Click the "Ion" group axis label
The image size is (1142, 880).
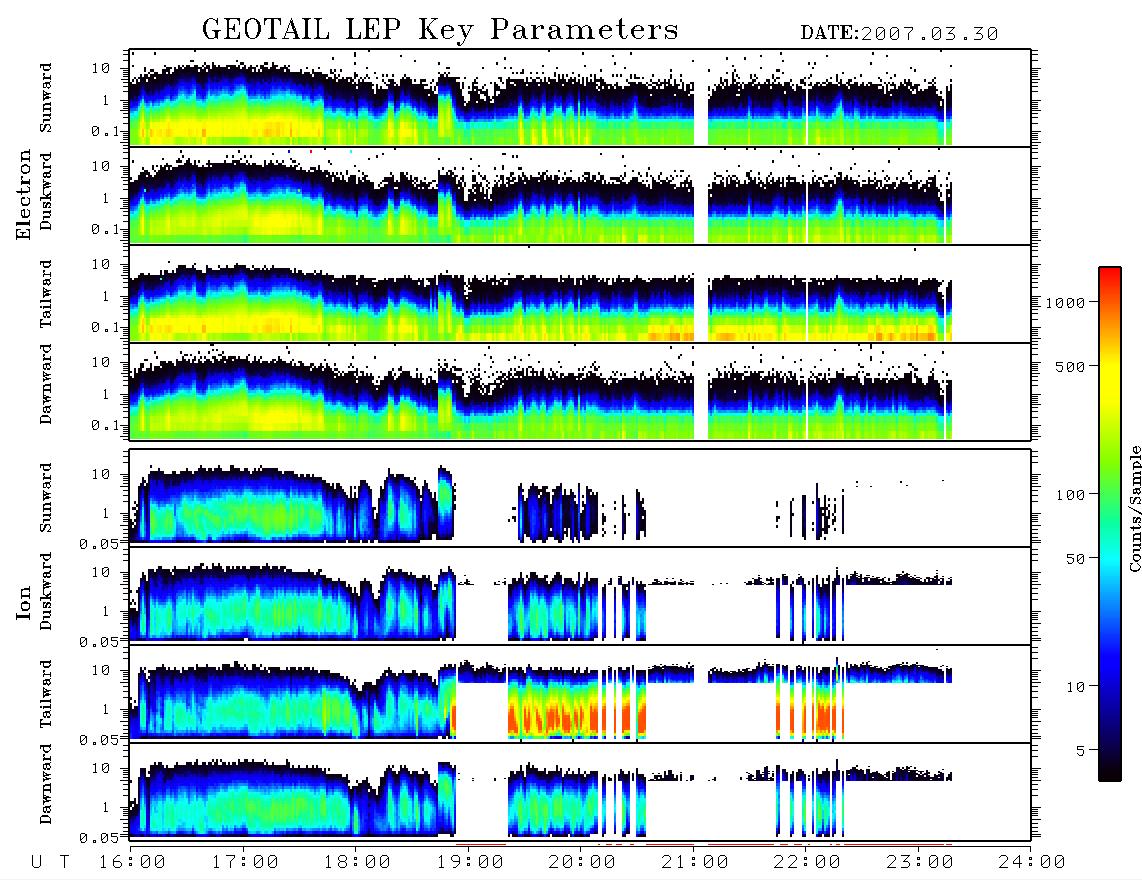coord(24,603)
